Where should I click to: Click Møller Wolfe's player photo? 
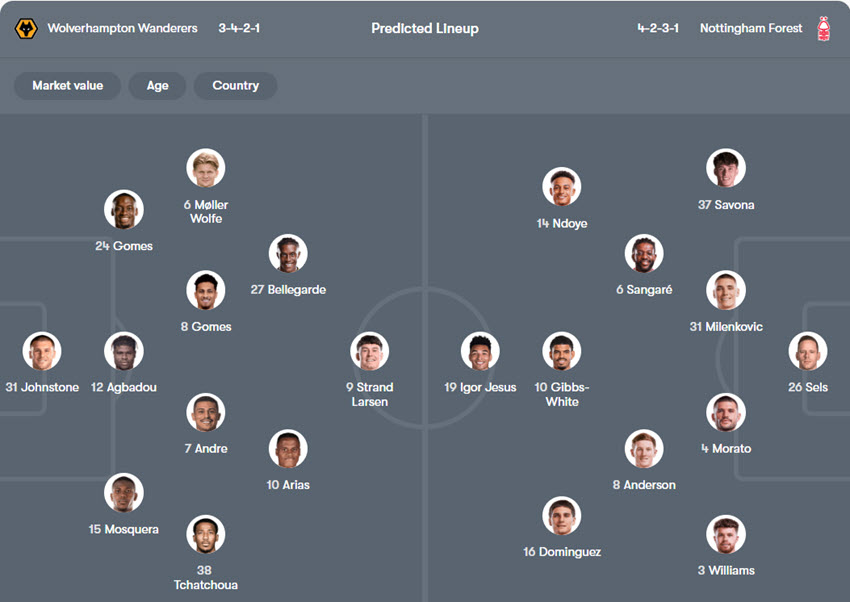206,169
